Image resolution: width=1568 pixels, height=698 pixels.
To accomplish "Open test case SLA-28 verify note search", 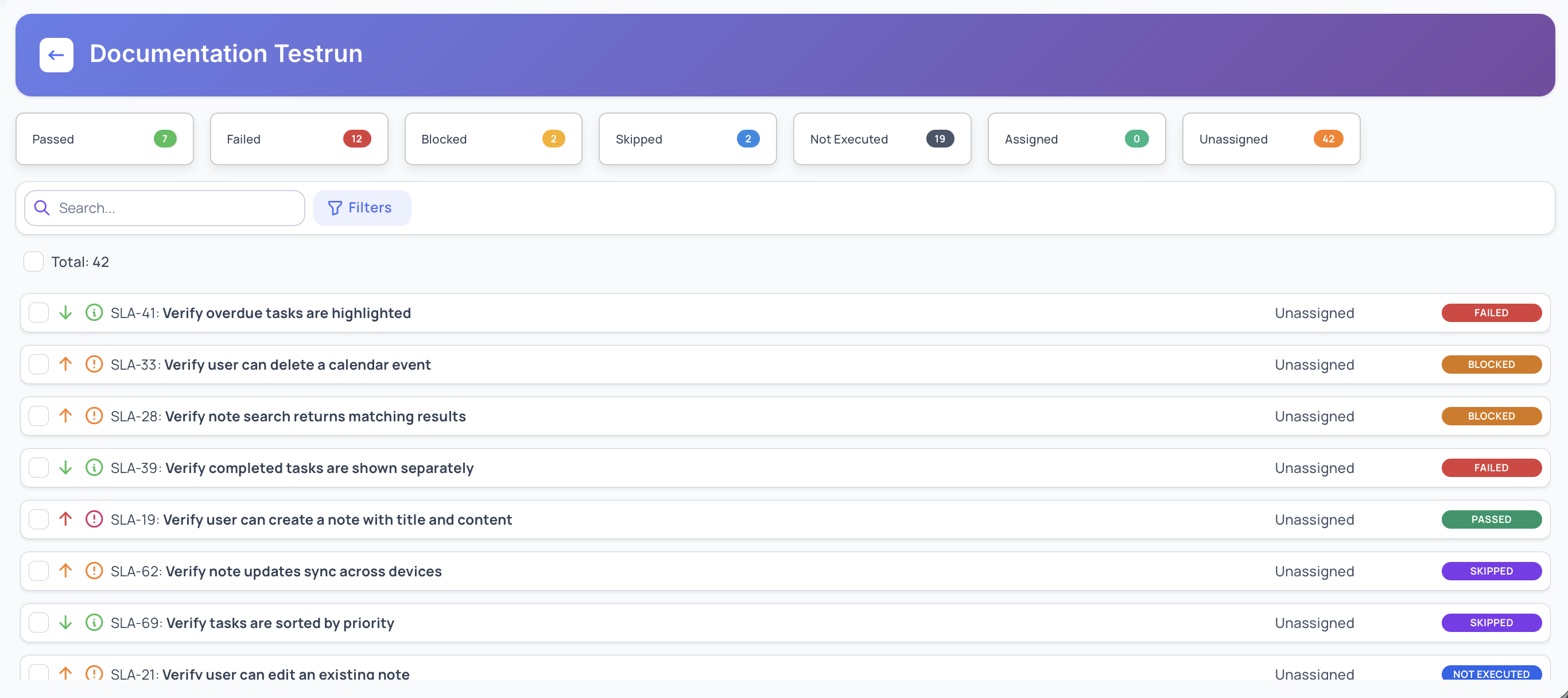I will point(288,416).
